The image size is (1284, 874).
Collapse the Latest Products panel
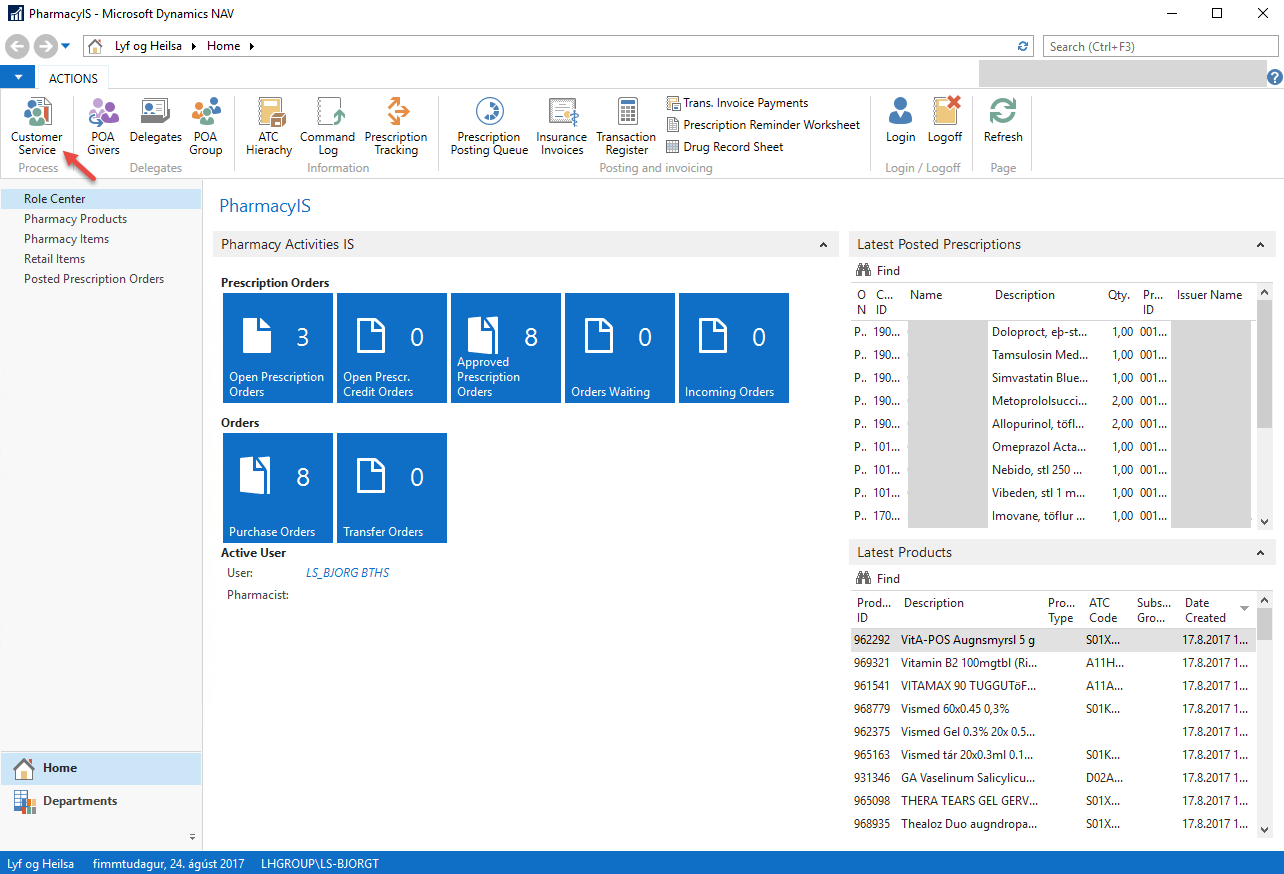pos(1260,553)
